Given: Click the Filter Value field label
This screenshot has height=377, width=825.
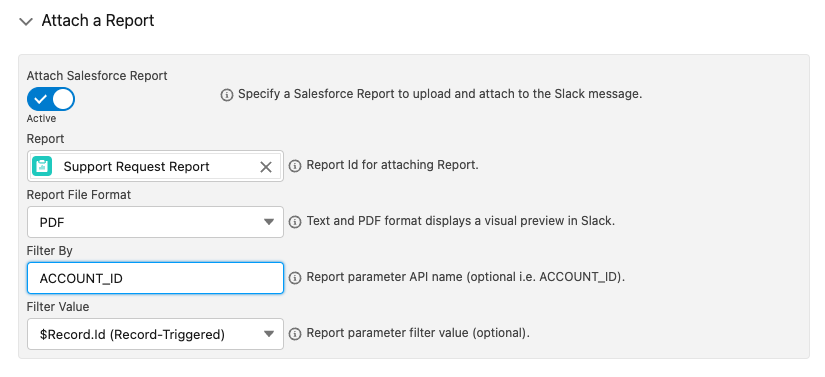Looking at the screenshot, I should tap(58, 307).
